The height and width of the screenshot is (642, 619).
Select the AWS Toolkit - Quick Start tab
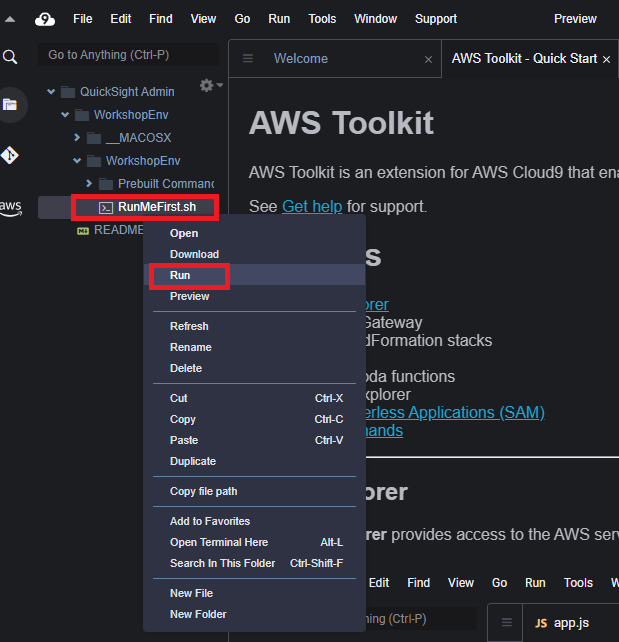coord(524,59)
